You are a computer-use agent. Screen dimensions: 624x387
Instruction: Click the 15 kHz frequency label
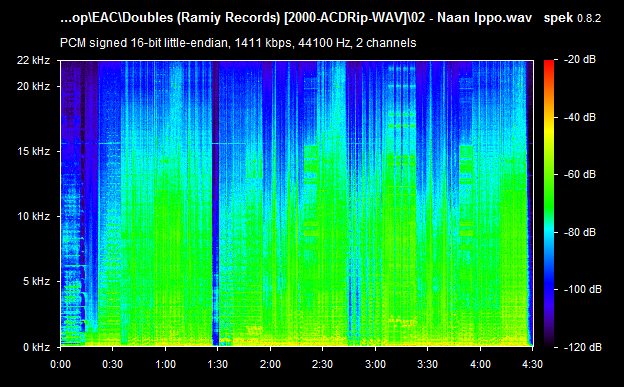pyautogui.click(x=33, y=151)
